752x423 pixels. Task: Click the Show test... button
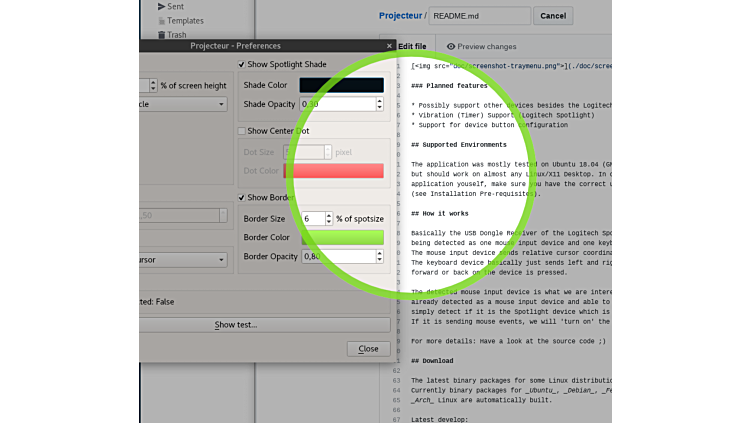235,325
